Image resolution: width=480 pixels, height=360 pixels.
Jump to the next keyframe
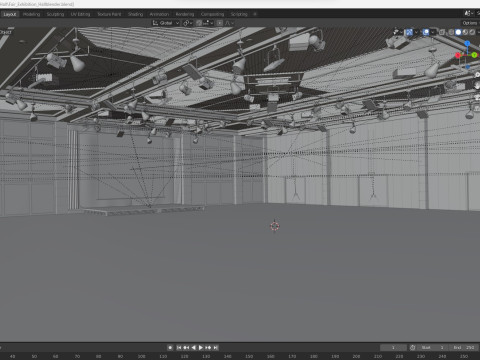pyautogui.click(x=208, y=347)
